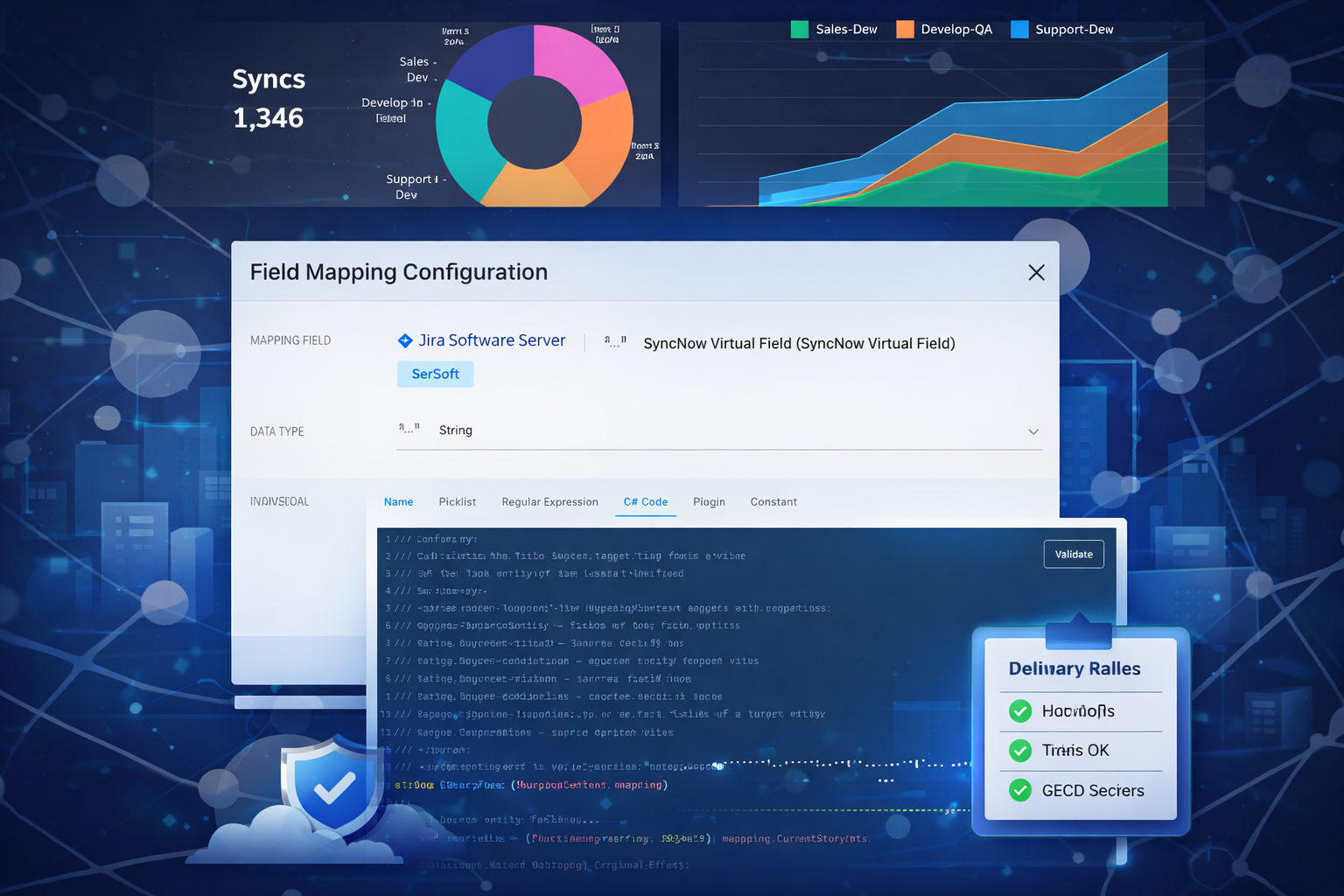Click the "GECD Secrers" rule text
The image size is (1344, 896).
[x=1093, y=790]
